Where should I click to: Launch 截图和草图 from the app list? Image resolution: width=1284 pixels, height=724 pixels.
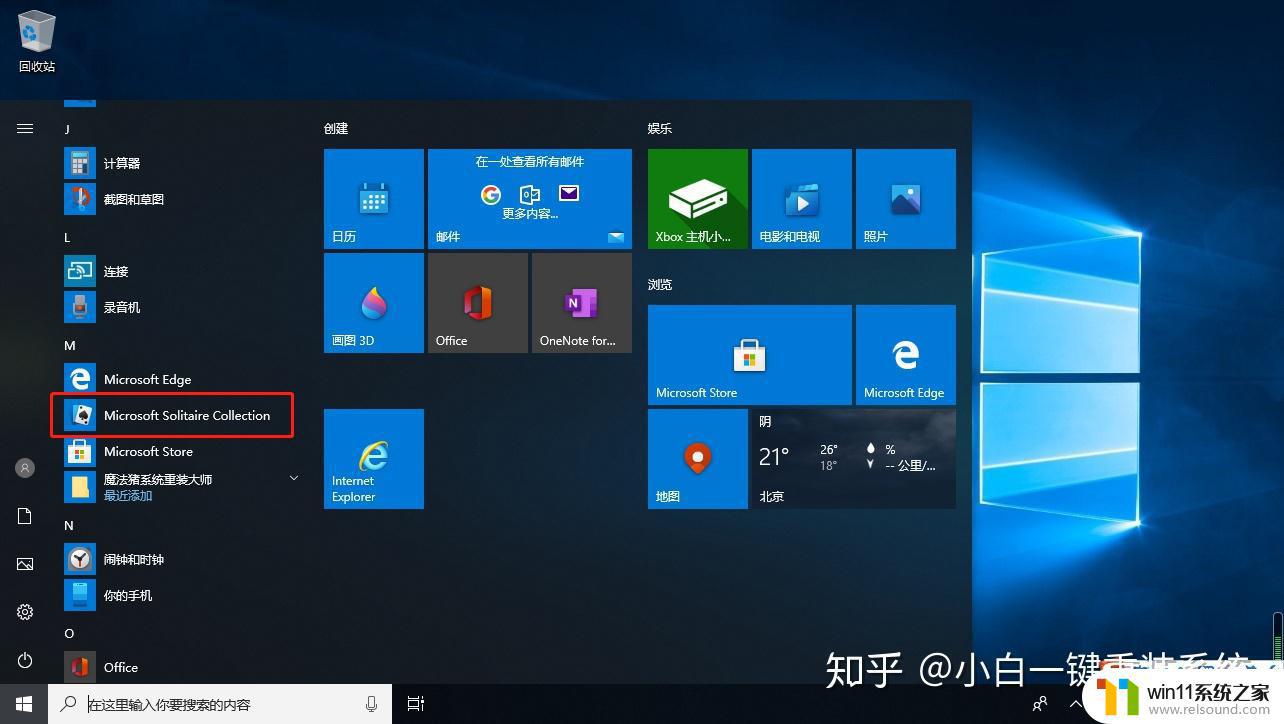[182, 199]
